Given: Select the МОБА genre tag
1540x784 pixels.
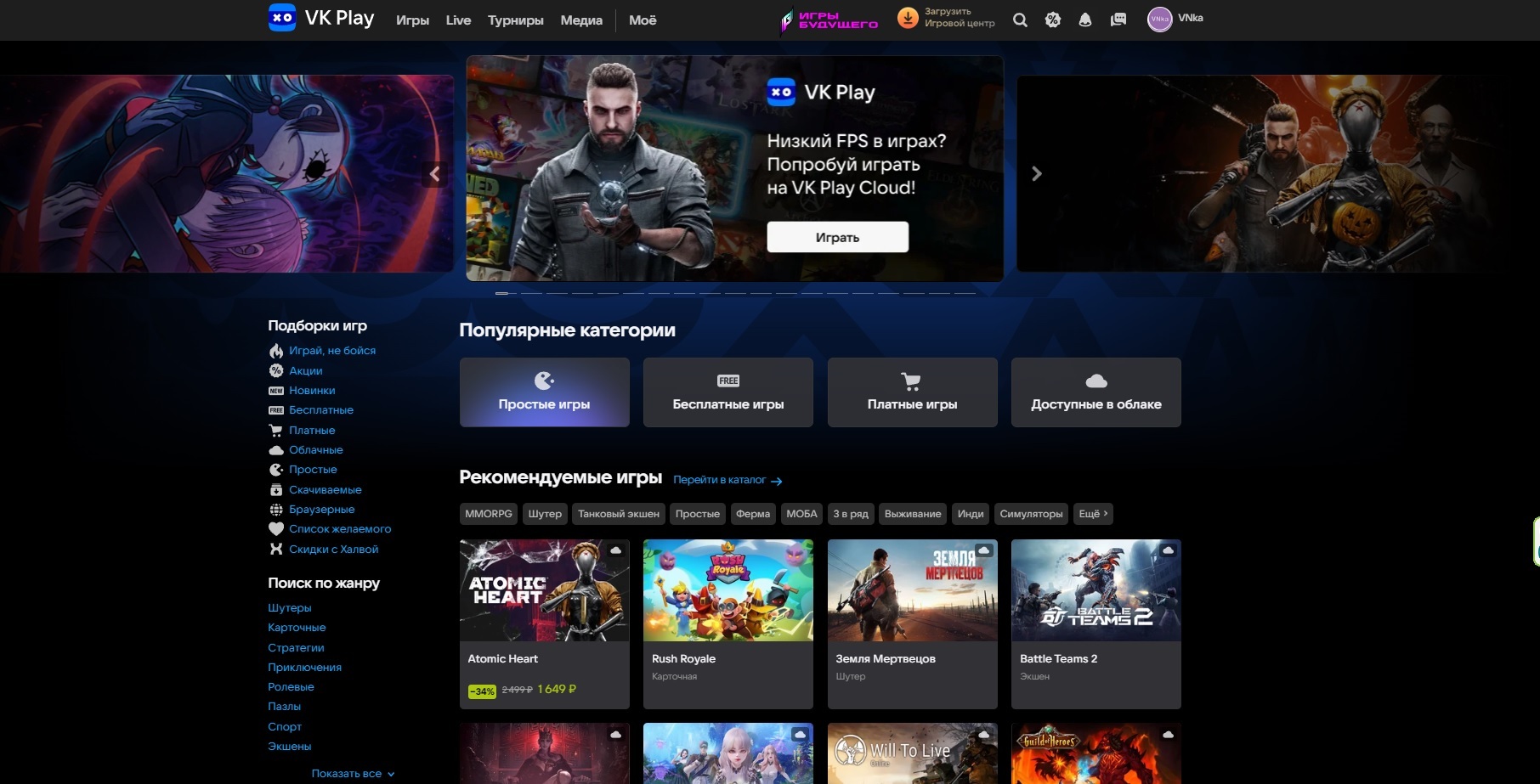Looking at the screenshot, I should pos(801,514).
